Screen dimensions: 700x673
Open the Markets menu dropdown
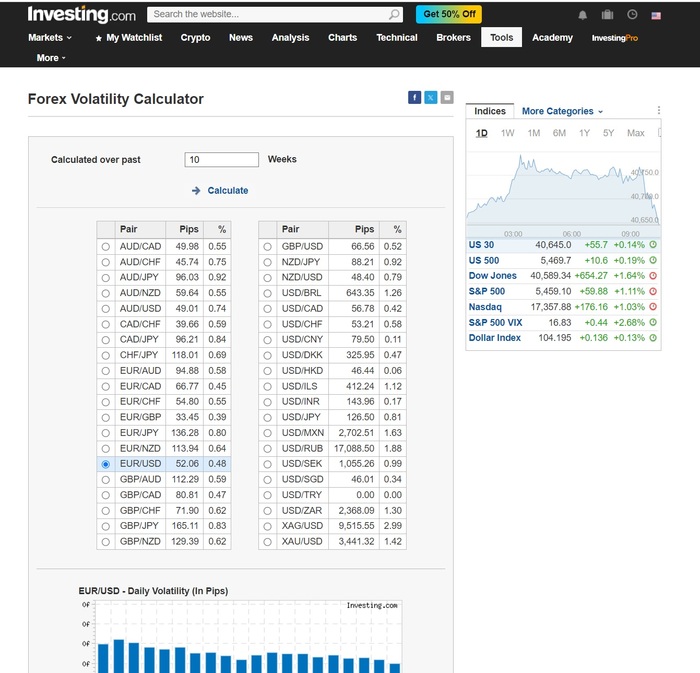coord(49,37)
